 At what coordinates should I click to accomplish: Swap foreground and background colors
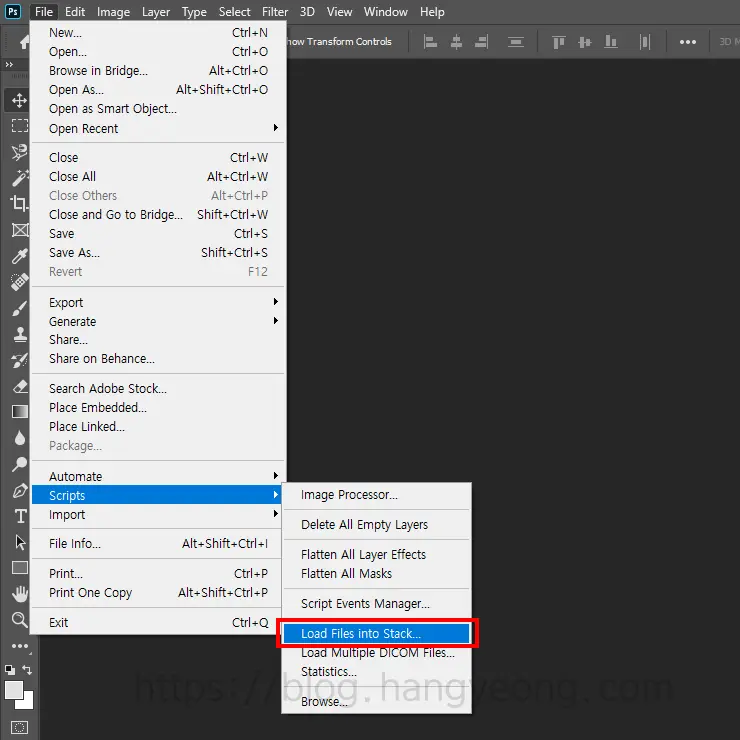pos(28,669)
